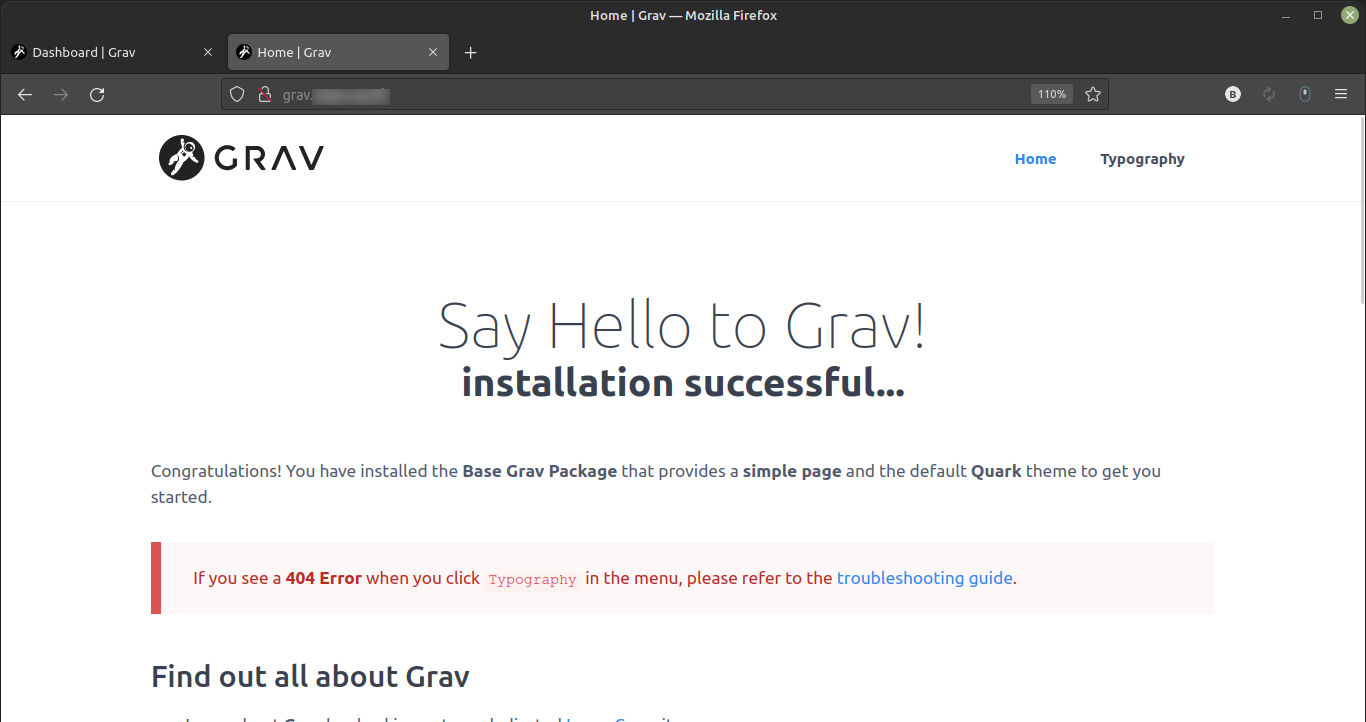Click the 110% zoom level indicator

1051,95
